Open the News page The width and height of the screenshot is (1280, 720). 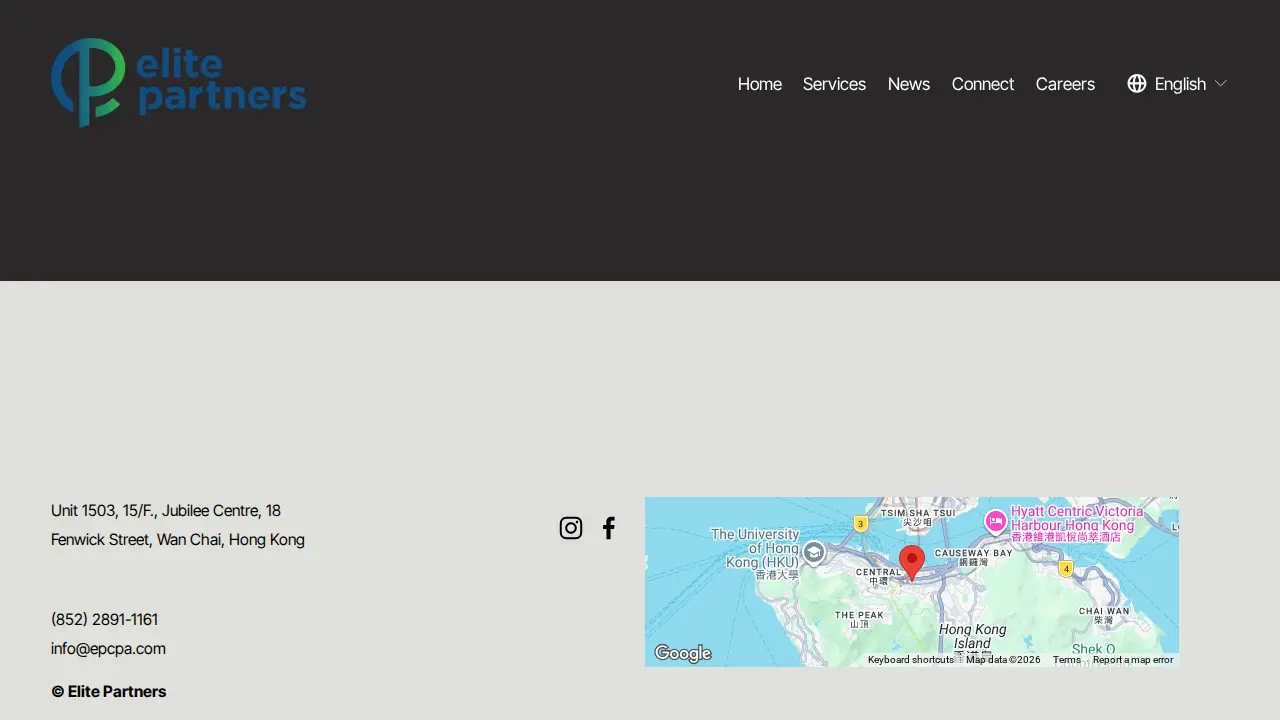point(909,84)
